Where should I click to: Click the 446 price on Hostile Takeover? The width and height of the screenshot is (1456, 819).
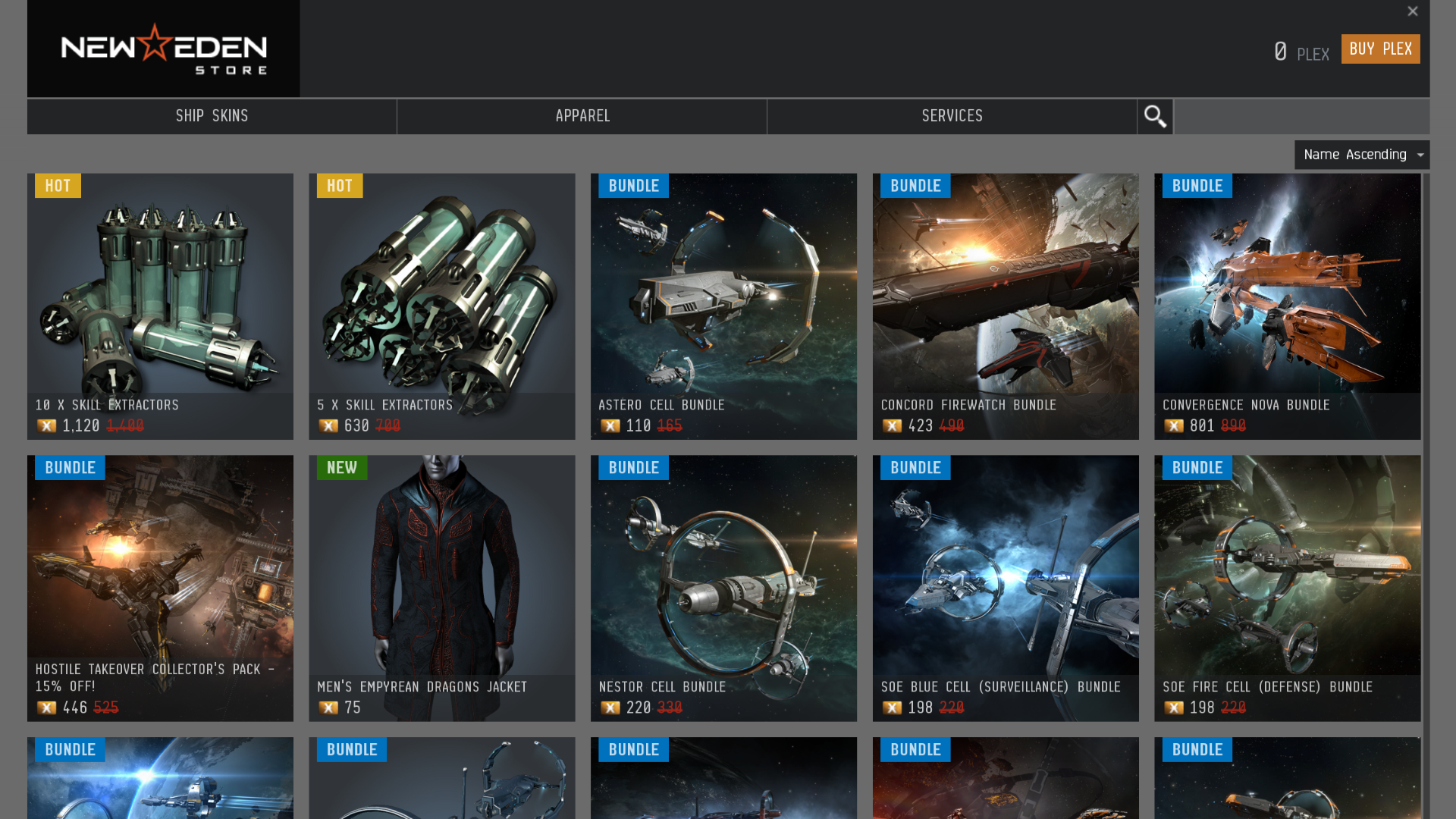click(75, 708)
